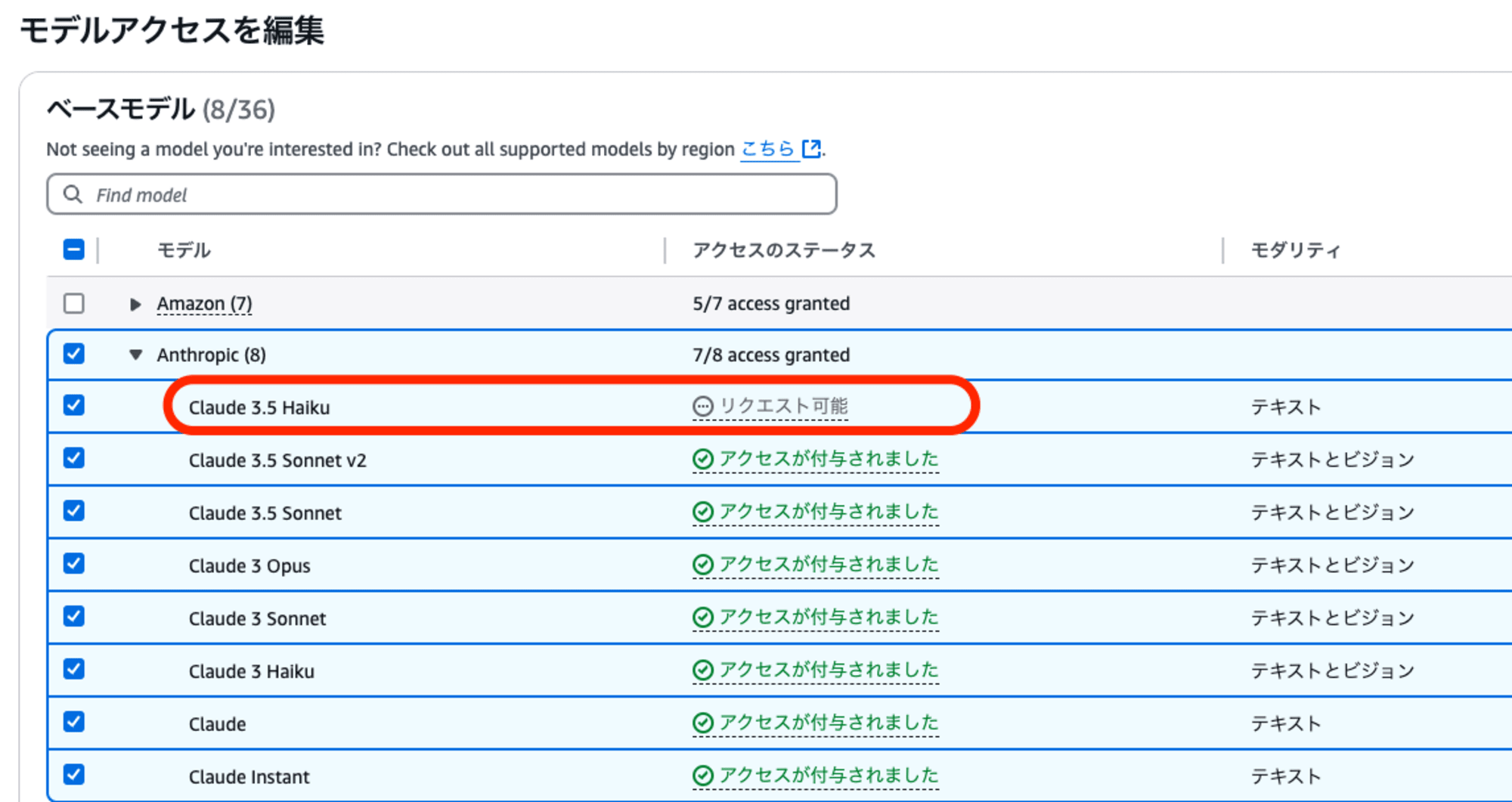Uncheck the Claude Instant checkbox

(x=74, y=775)
